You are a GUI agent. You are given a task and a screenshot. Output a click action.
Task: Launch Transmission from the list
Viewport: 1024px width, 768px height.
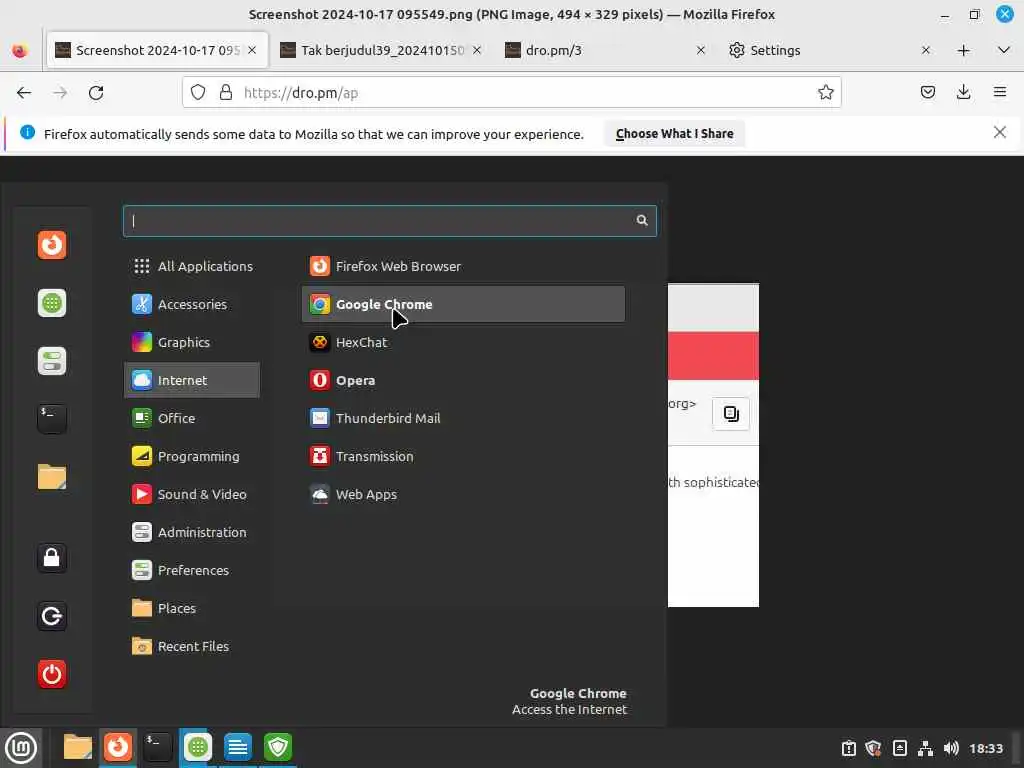pos(463,456)
